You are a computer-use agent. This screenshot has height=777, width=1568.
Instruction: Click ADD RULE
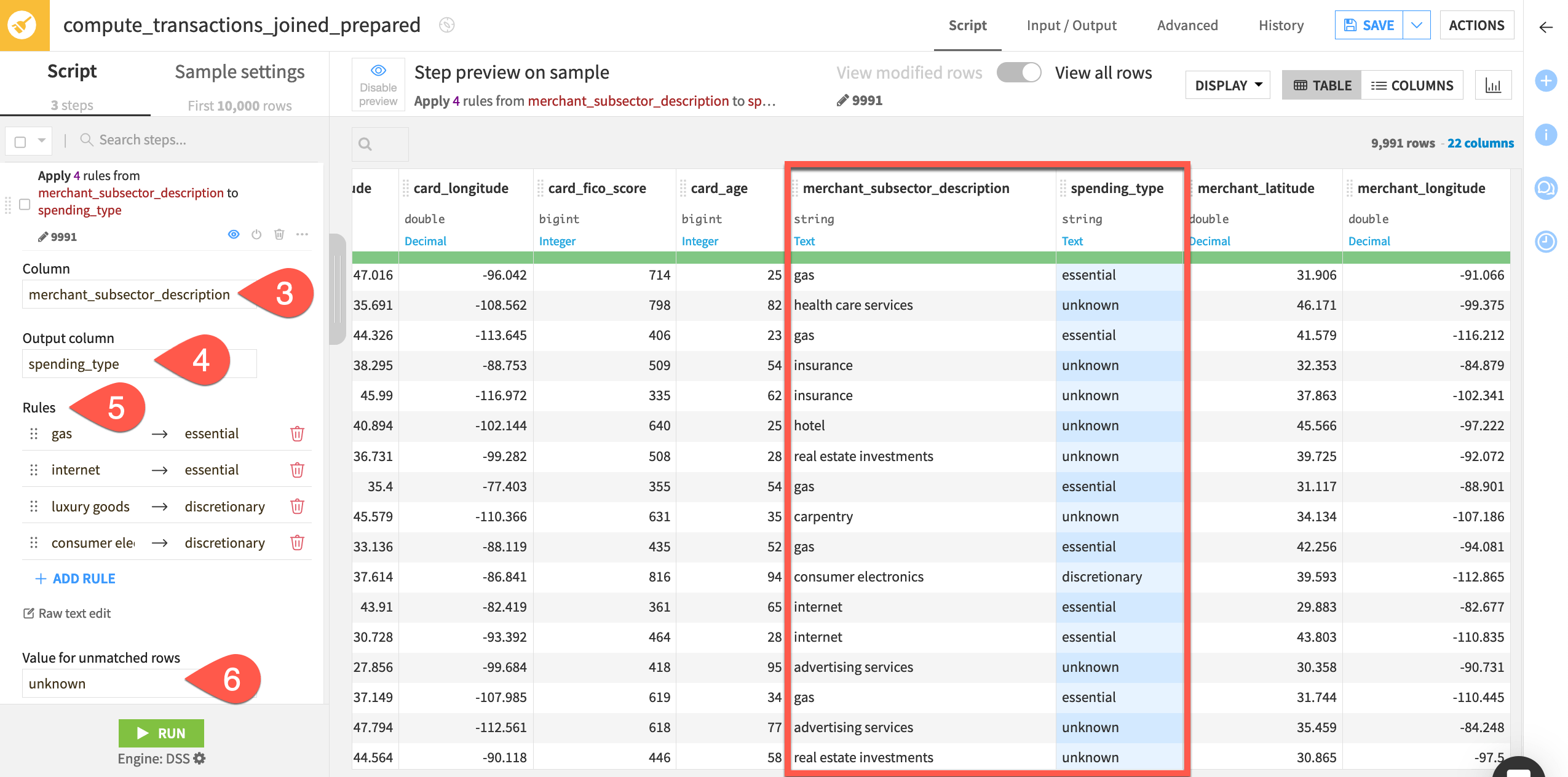click(75, 579)
